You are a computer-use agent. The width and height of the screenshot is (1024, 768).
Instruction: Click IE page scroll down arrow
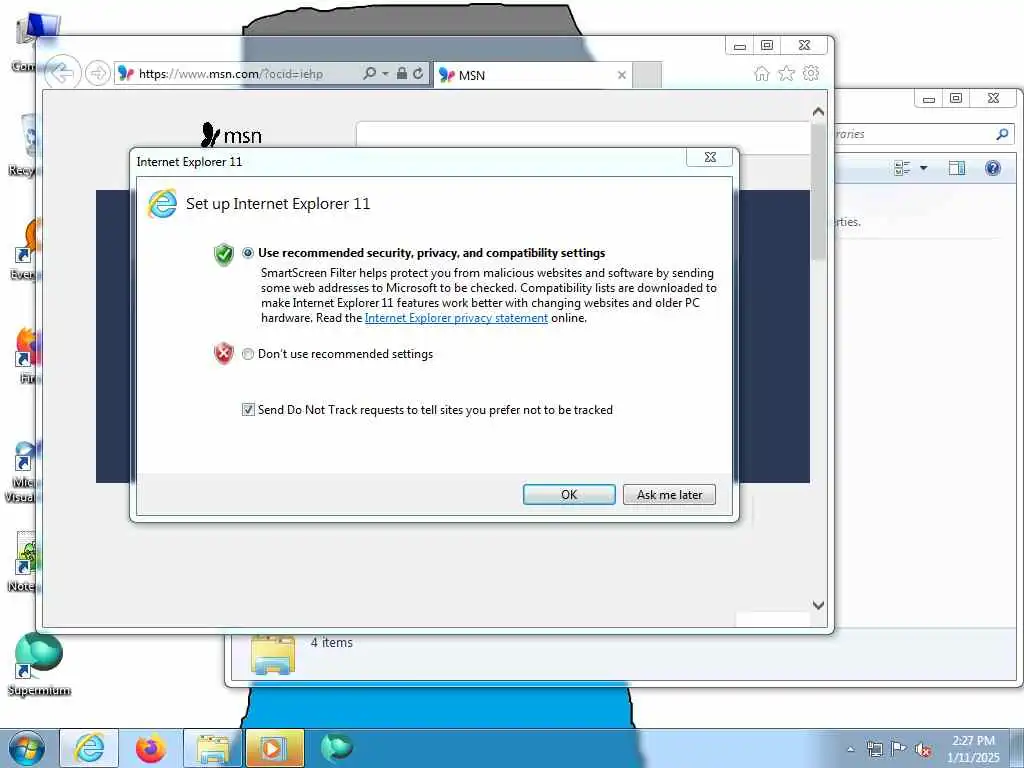818,605
